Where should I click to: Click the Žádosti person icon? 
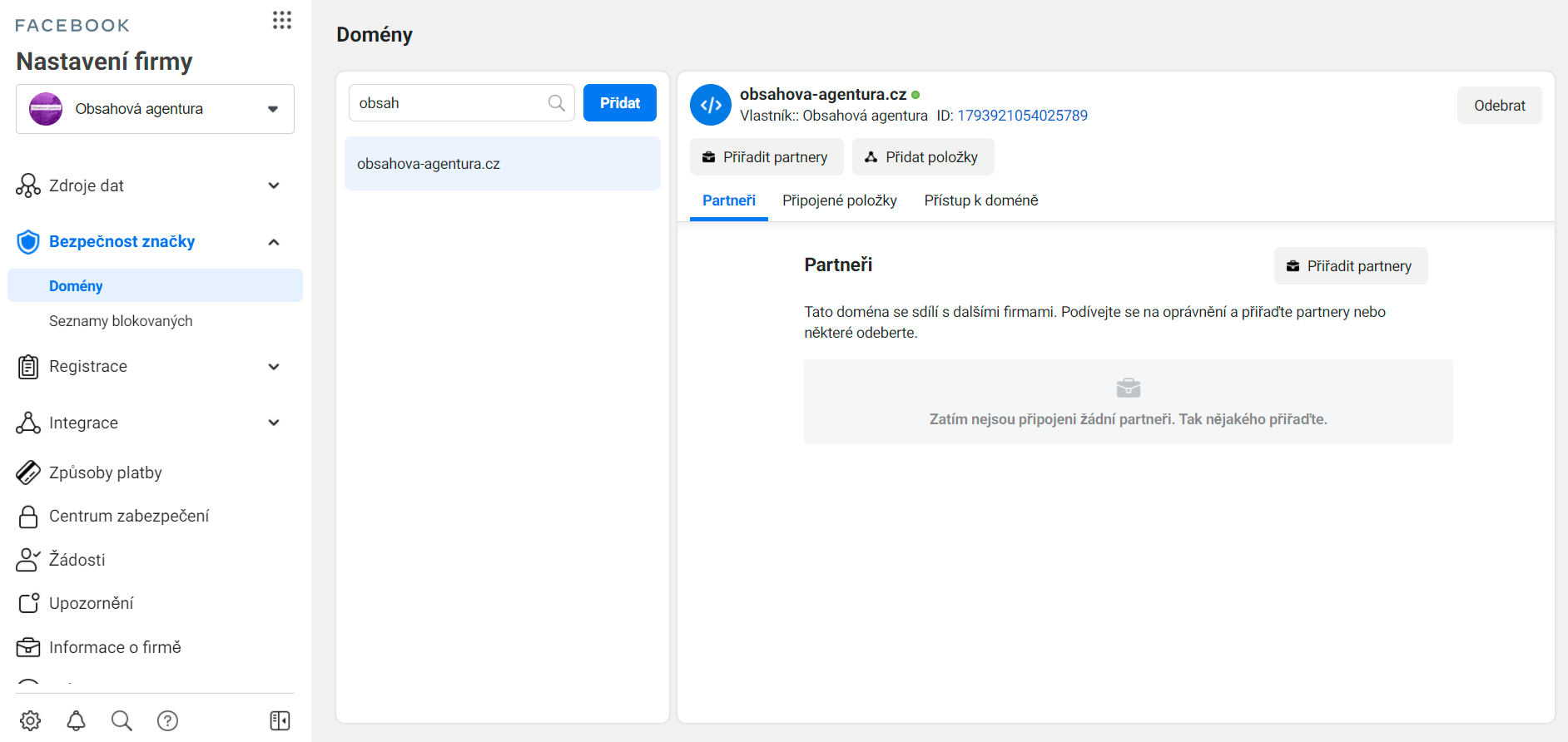(28, 560)
